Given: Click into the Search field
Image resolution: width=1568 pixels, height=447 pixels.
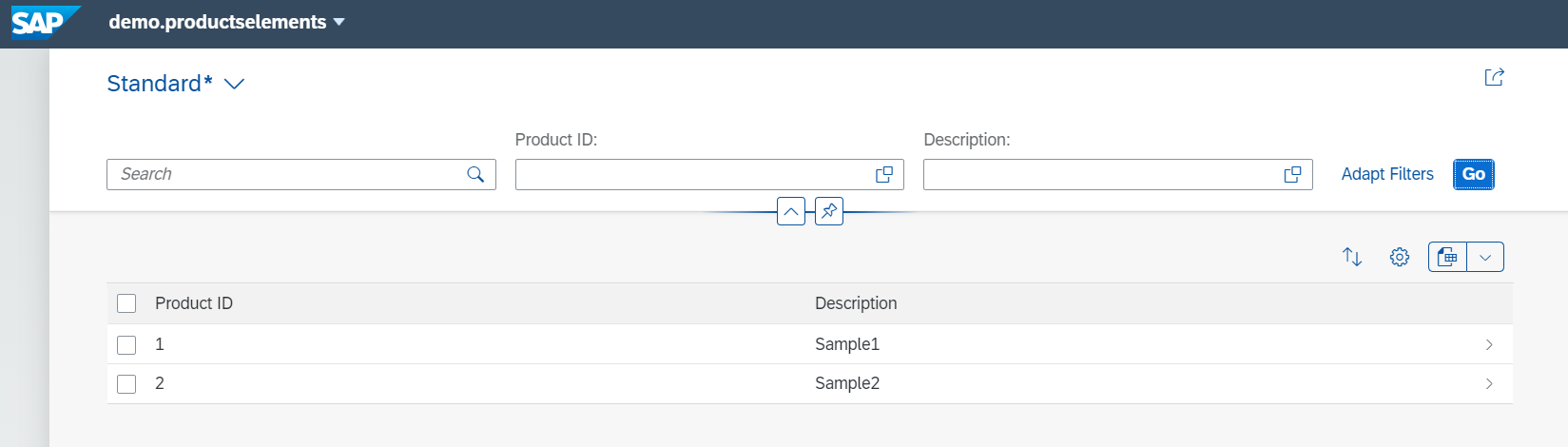Looking at the screenshot, I should click(x=285, y=175).
